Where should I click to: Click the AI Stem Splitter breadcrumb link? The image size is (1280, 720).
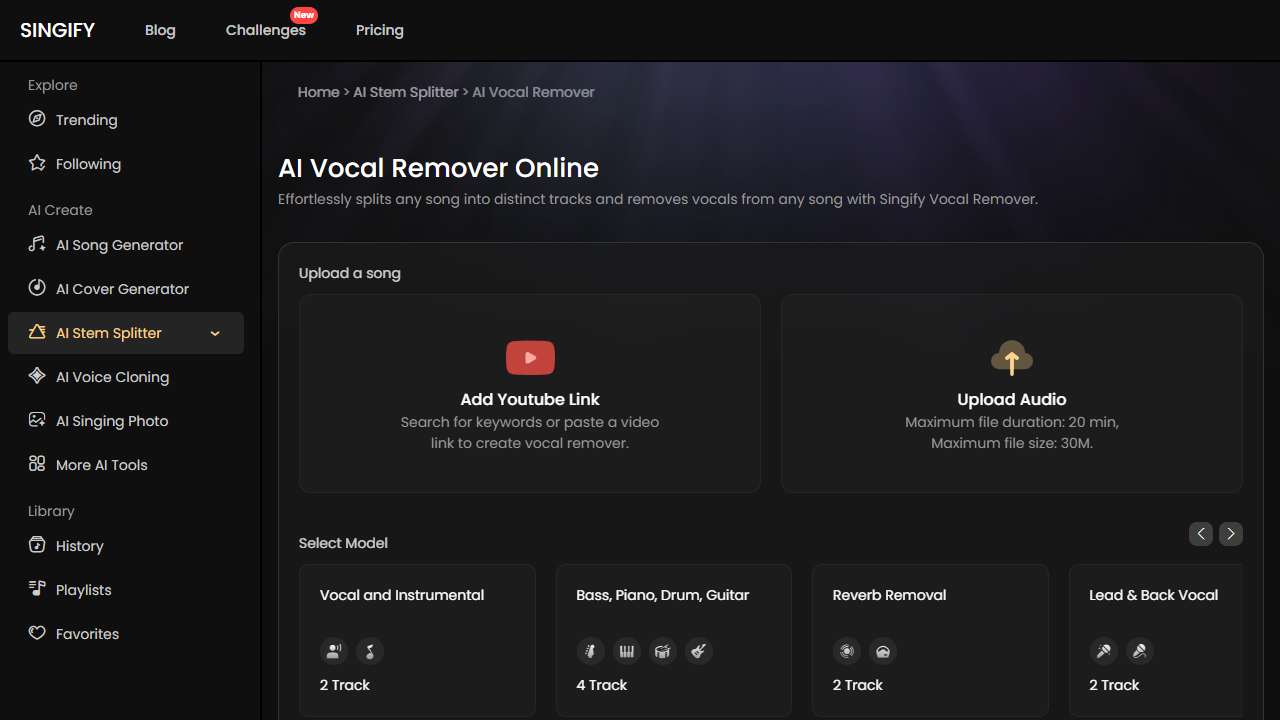405,92
